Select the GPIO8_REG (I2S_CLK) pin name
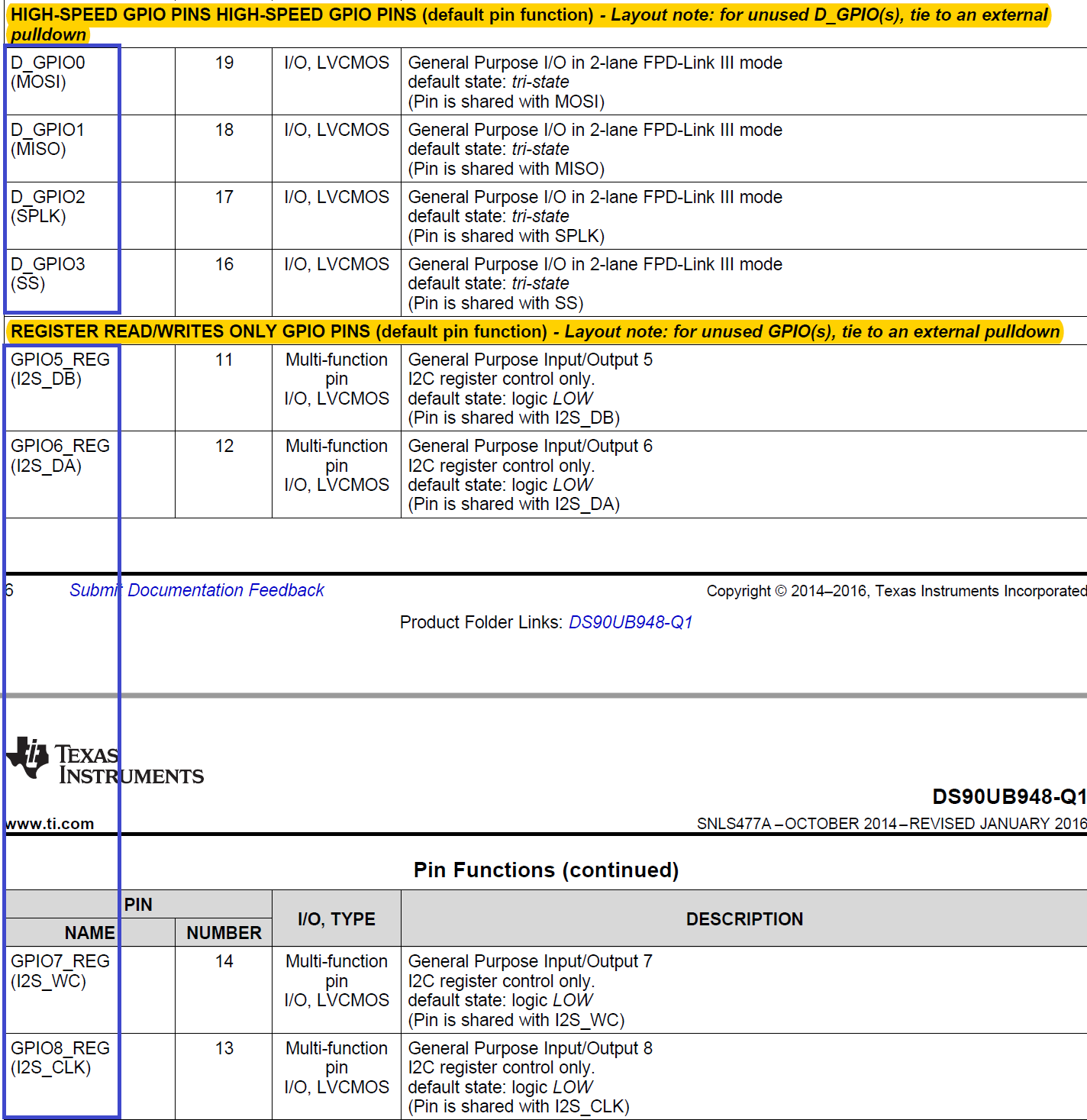The image size is (1087, 1120). (x=60, y=1058)
